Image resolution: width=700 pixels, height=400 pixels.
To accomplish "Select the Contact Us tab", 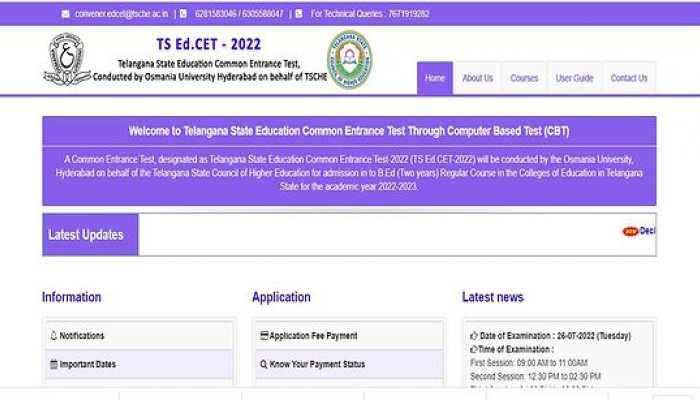I will click(629, 78).
